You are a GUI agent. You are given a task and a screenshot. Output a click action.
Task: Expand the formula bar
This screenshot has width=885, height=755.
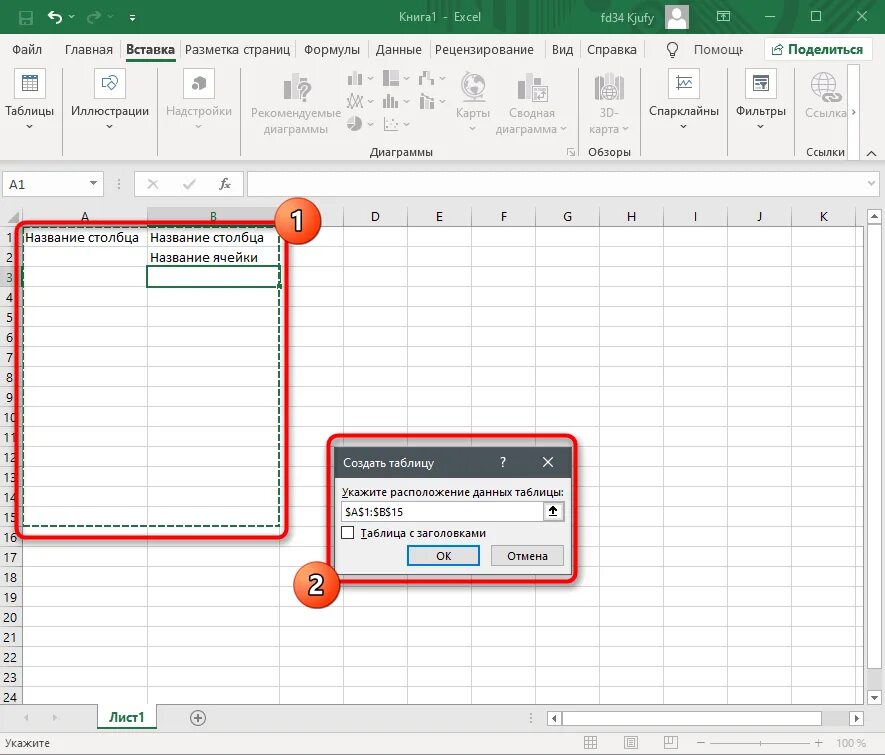click(x=871, y=183)
